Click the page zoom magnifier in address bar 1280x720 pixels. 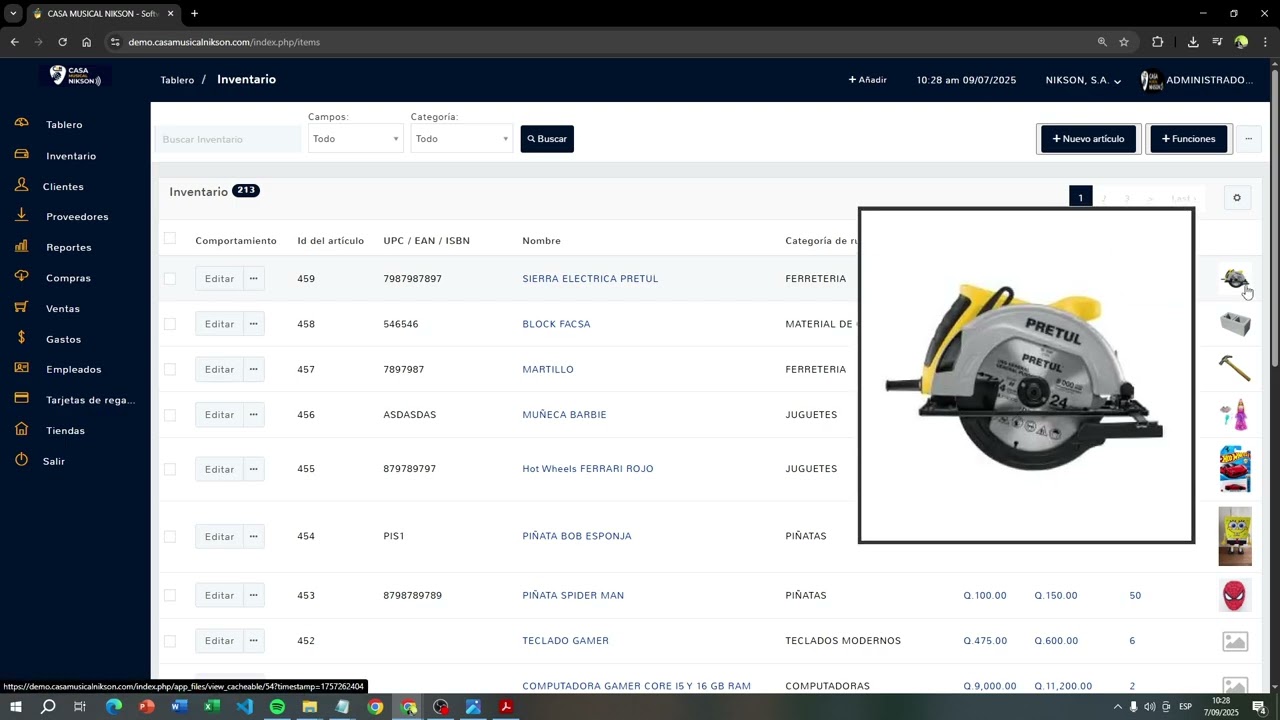(x=1102, y=42)
